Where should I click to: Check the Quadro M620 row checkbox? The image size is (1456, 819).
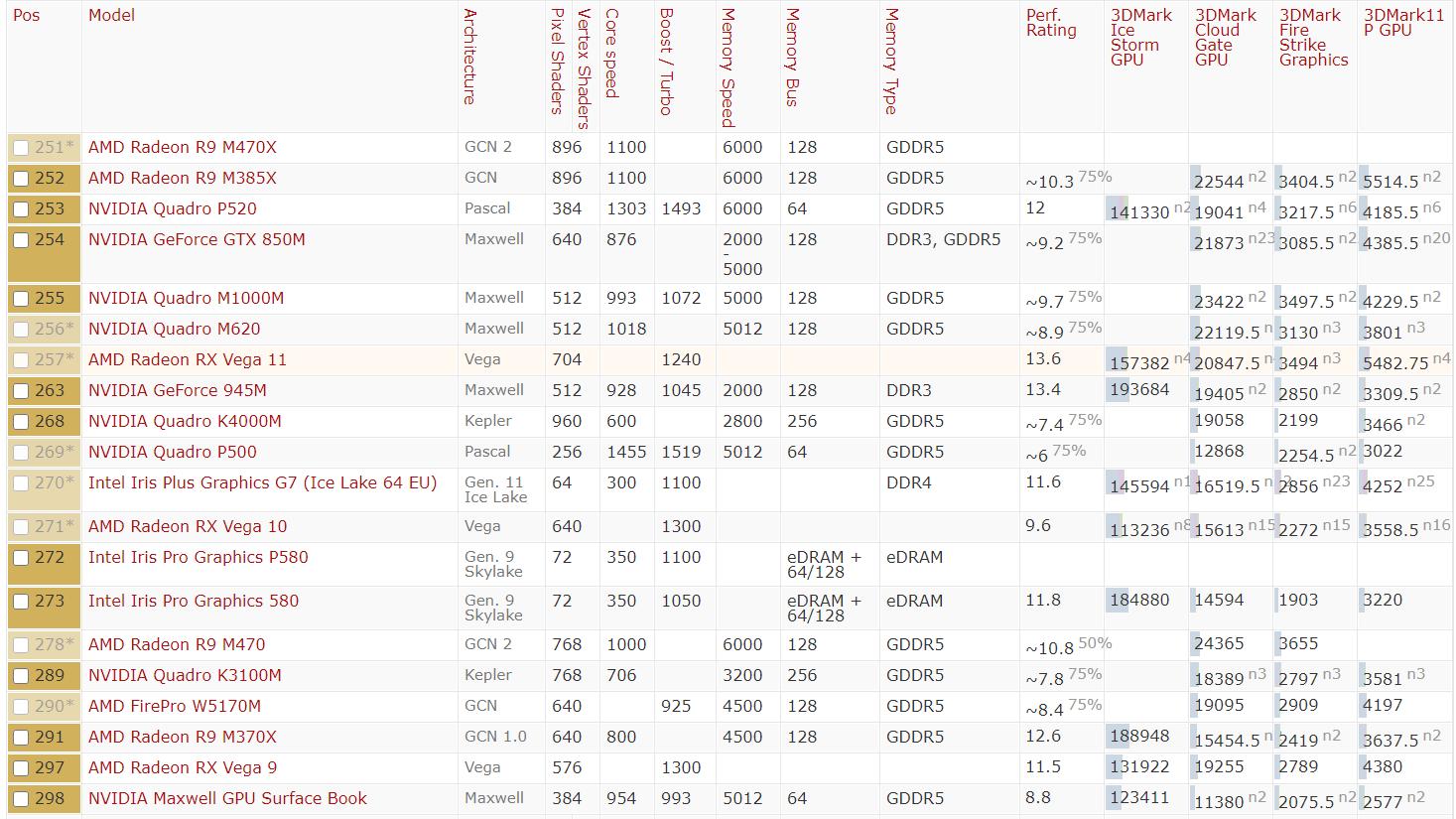click(x=21, y=330)
